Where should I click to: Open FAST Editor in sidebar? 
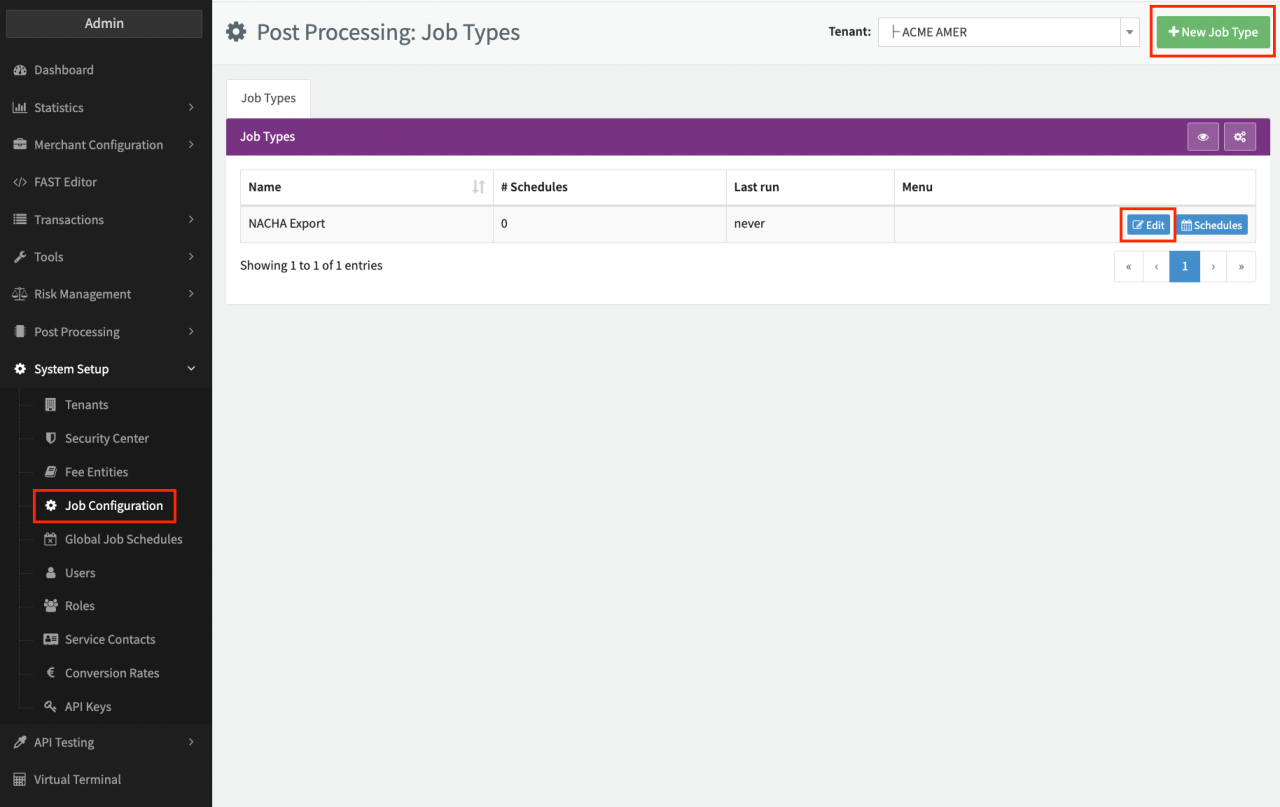[x=65, y=182]
